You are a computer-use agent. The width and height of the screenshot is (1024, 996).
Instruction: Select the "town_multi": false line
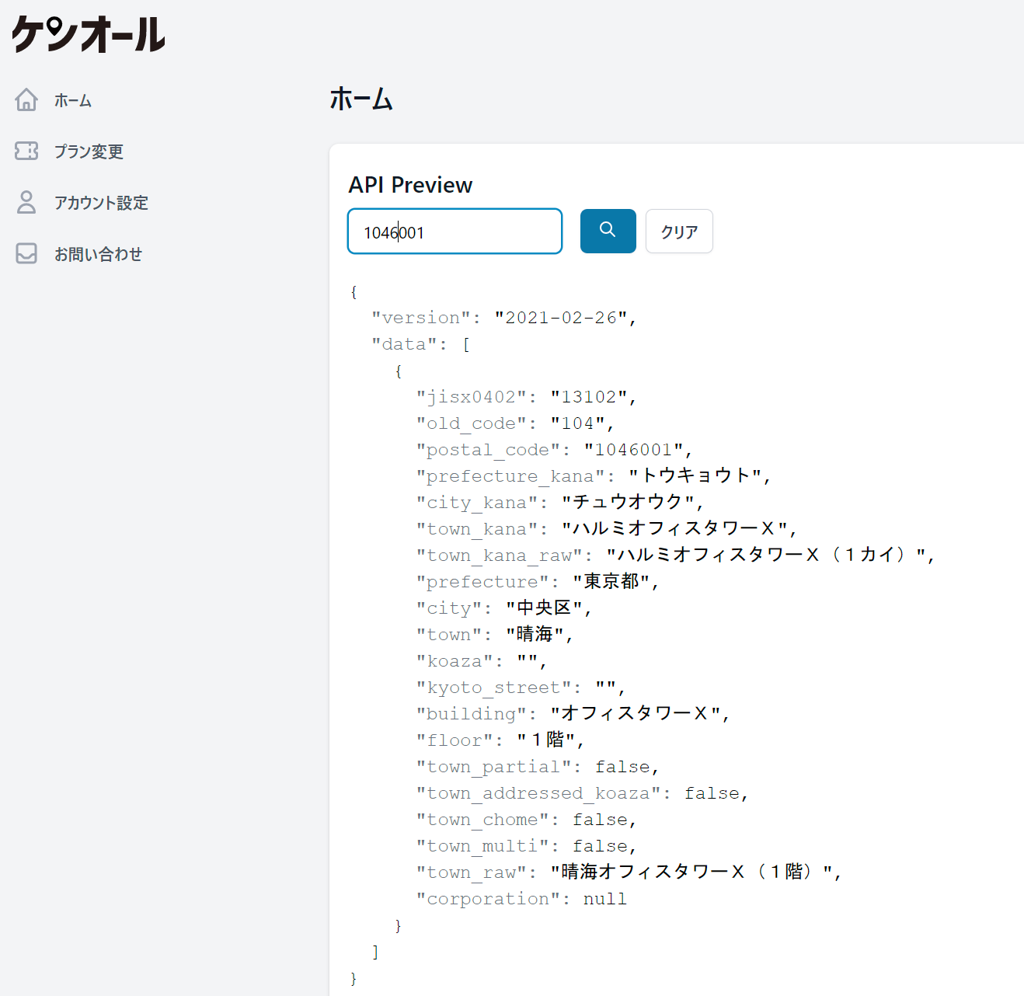coord(526,846)
